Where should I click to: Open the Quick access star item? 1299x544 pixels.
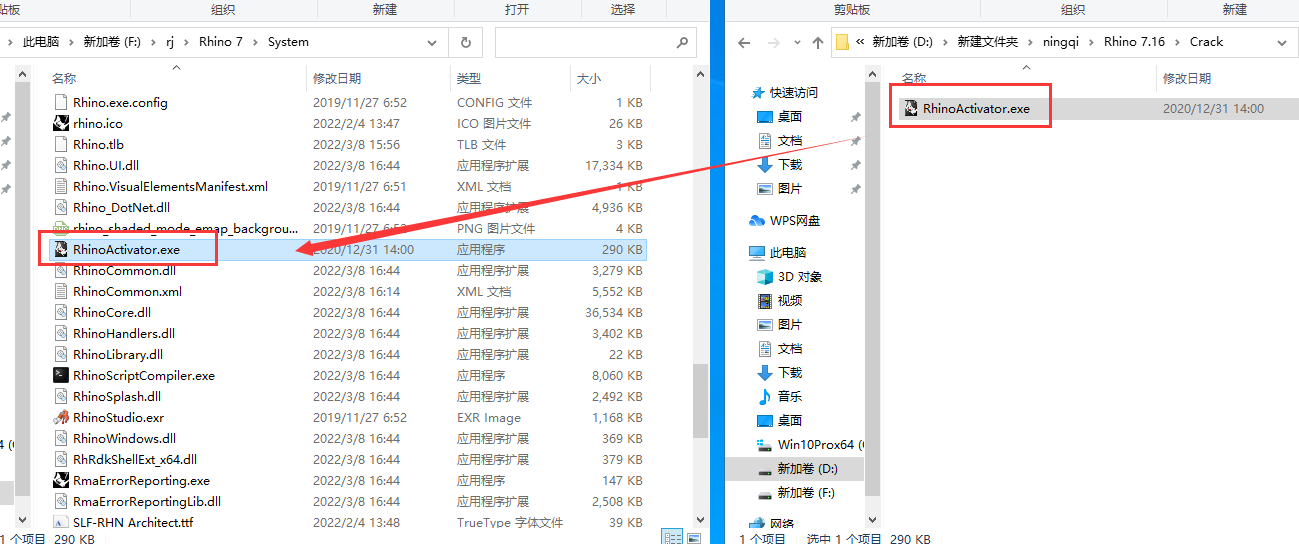click(x=787, y=92)
